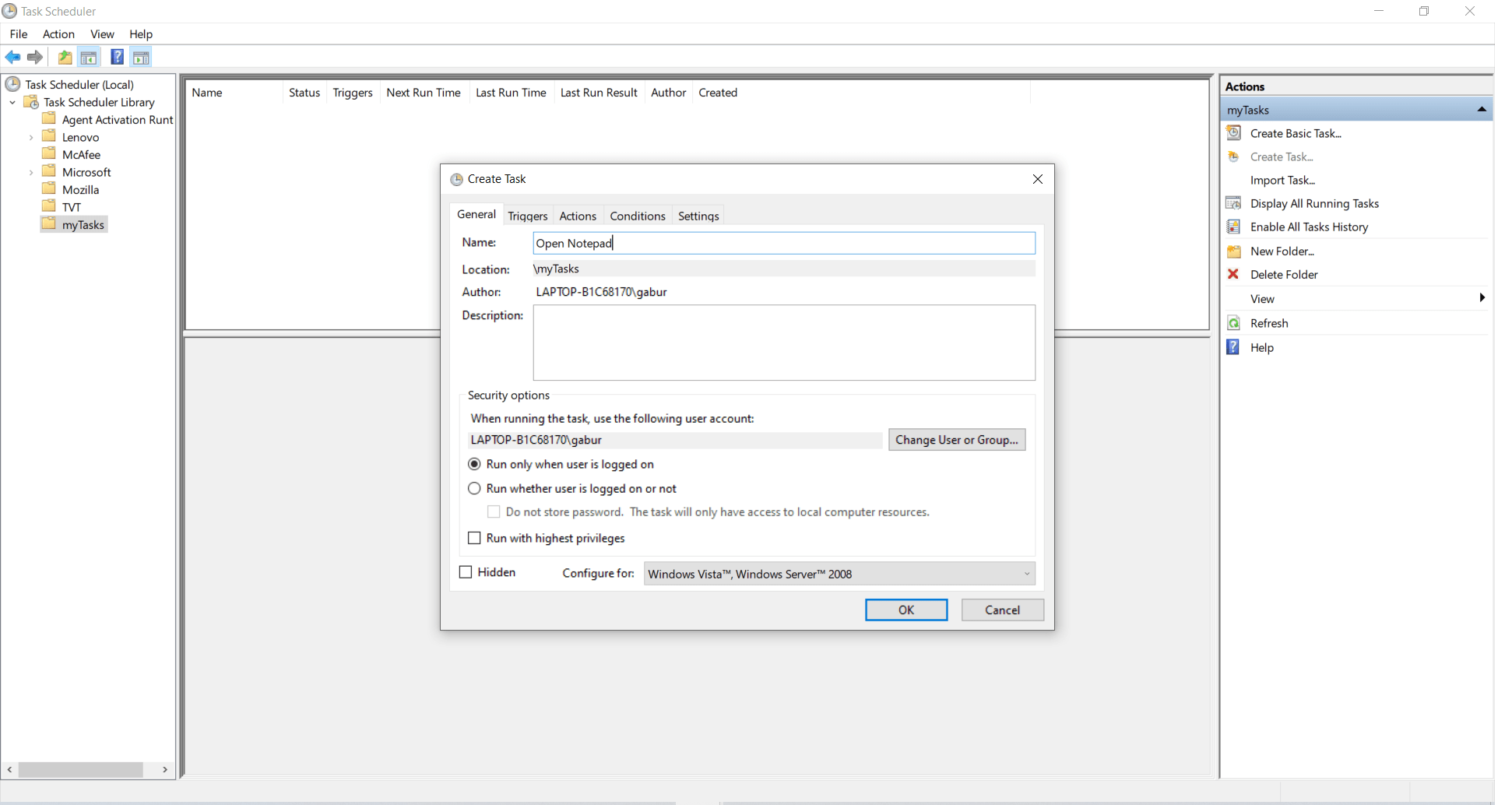Click the TVT folder icon
The height and width of the screenshot is (805, 1512).
click(x=49, y=206)
